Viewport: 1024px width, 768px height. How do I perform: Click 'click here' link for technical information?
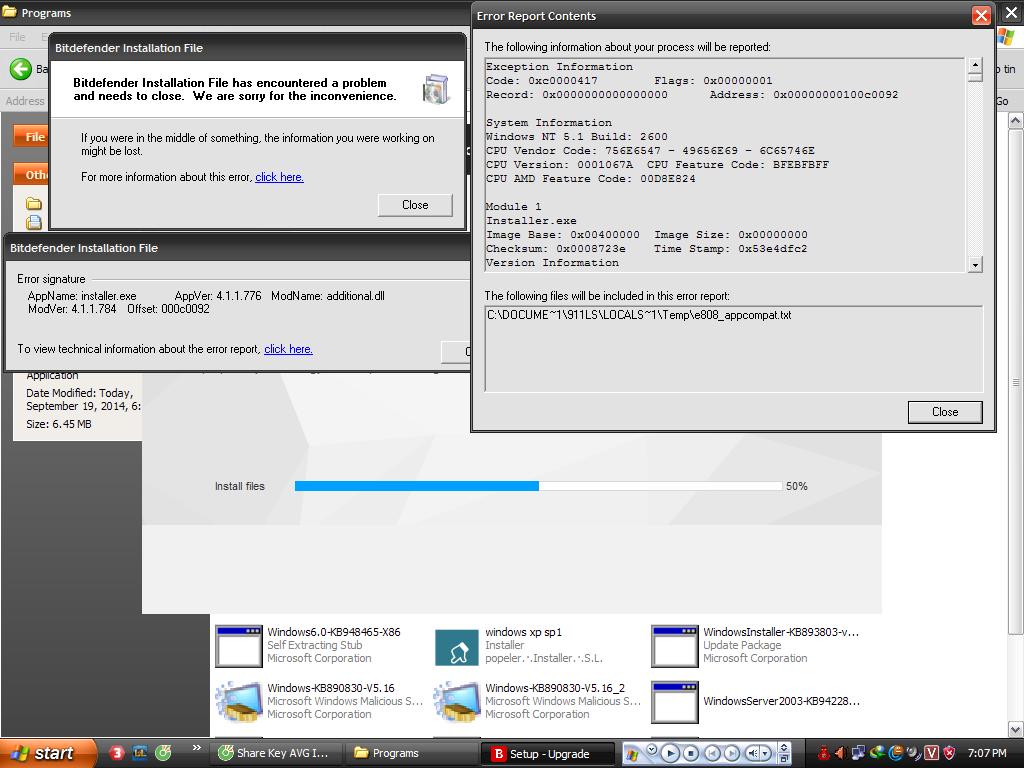pyautogui.click(x=288, y=349)
